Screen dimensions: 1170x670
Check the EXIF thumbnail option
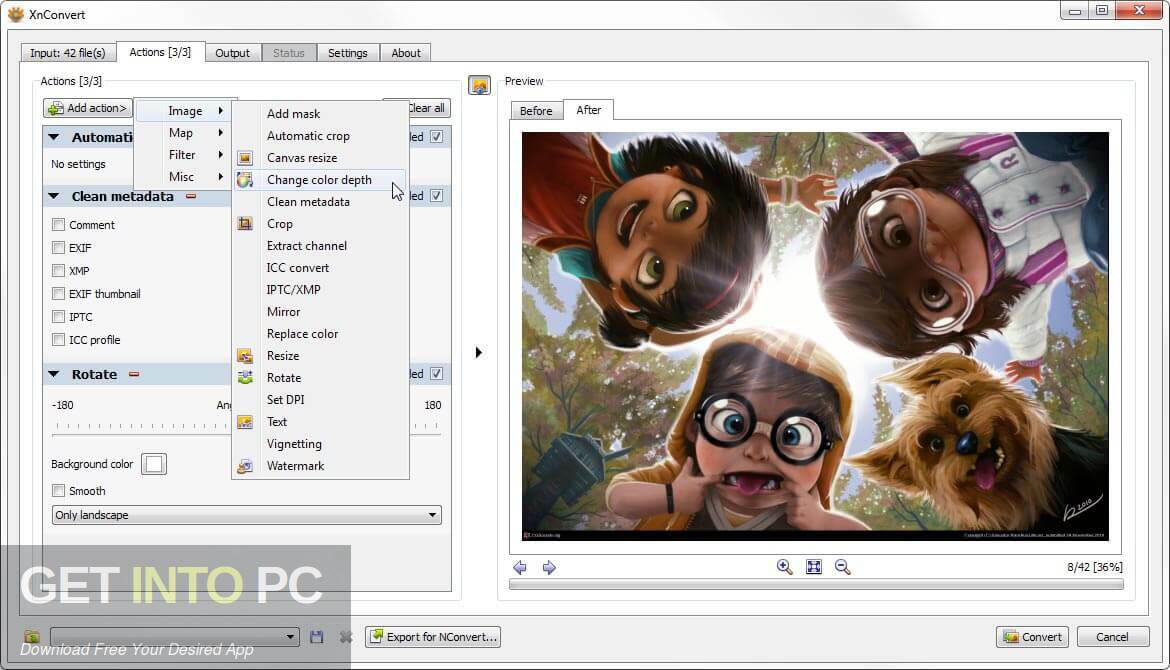58,294
